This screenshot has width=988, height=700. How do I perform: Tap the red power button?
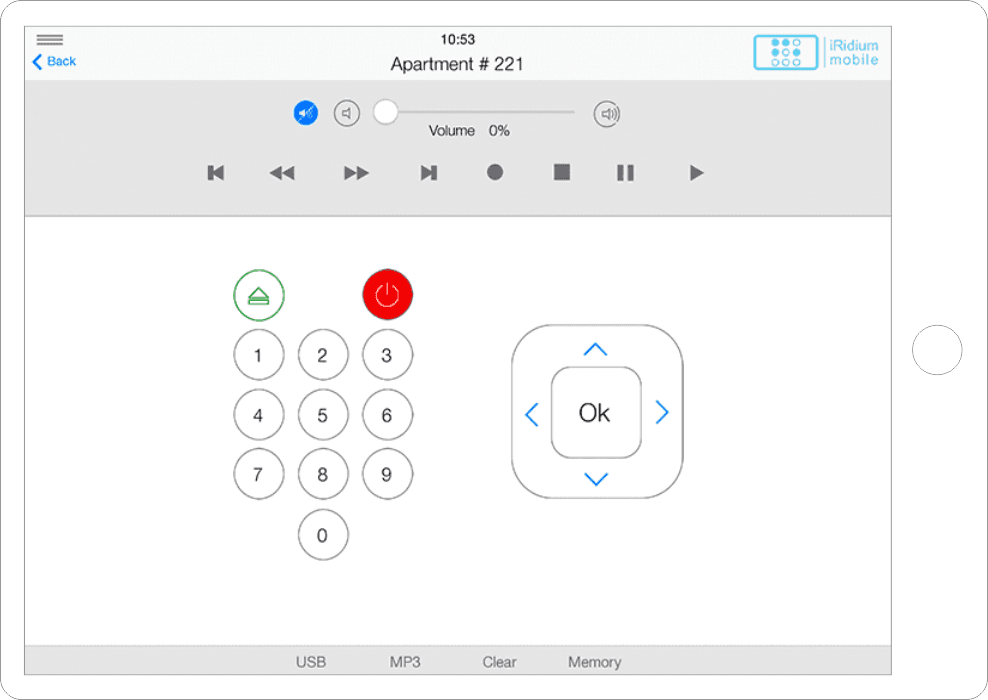click(387, 295)
